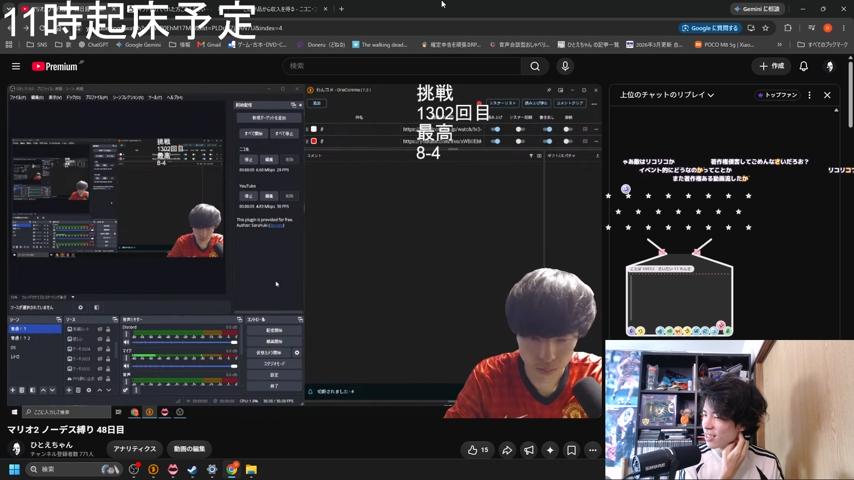Save the video with the bookmark icon

click(571, 450)
